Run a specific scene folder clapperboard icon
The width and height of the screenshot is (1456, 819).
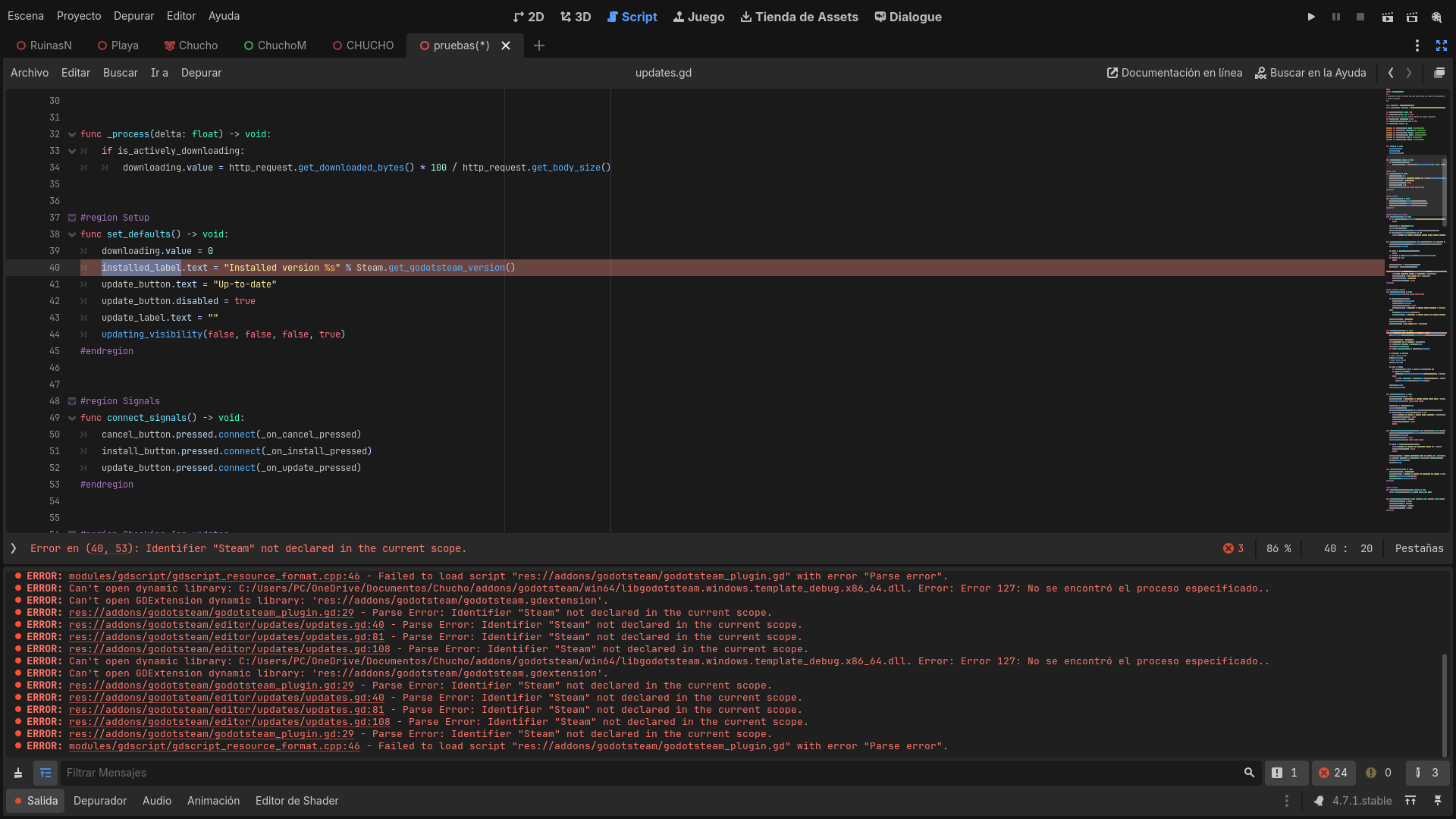[x=1411, y=17]
